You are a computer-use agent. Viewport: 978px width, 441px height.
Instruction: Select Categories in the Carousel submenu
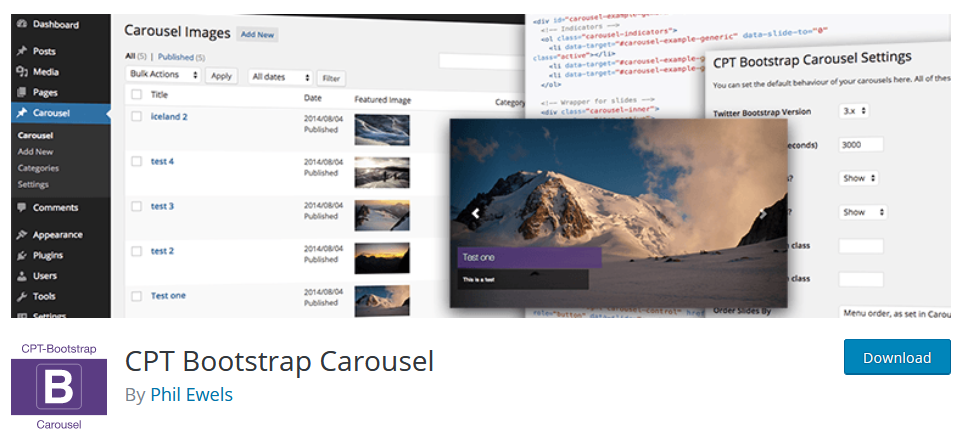pyautogui.click(x=38, y=168)
